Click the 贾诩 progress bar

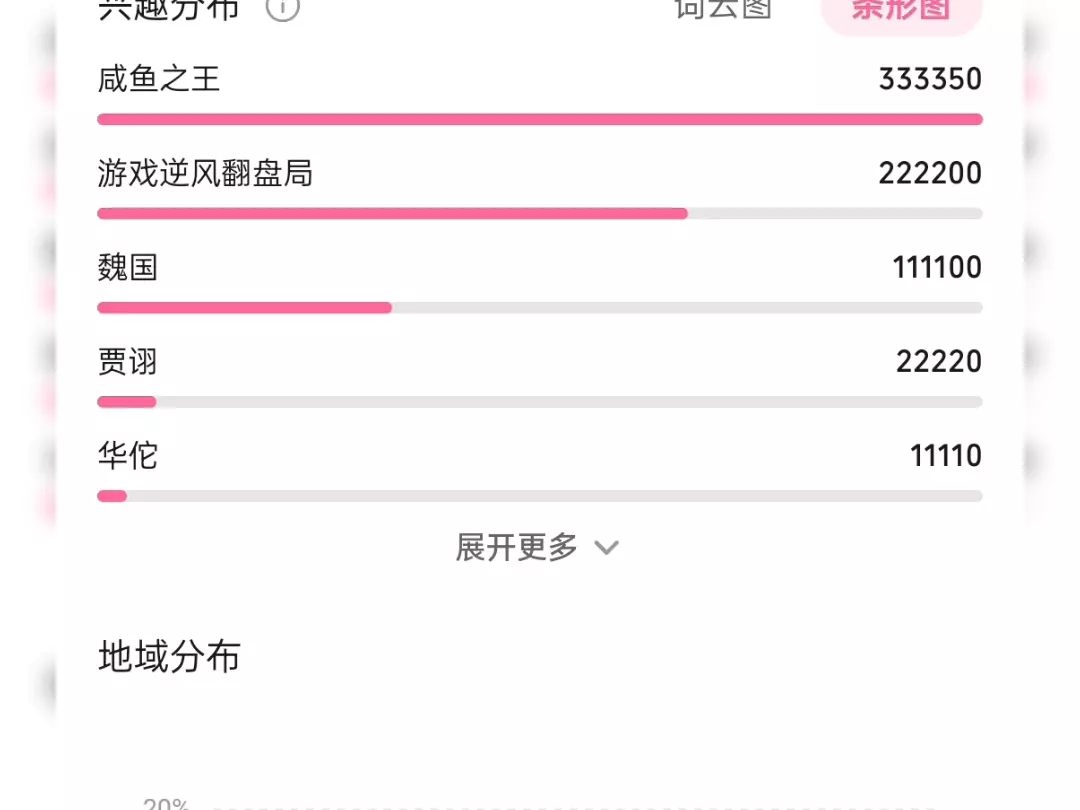[539, 402]
